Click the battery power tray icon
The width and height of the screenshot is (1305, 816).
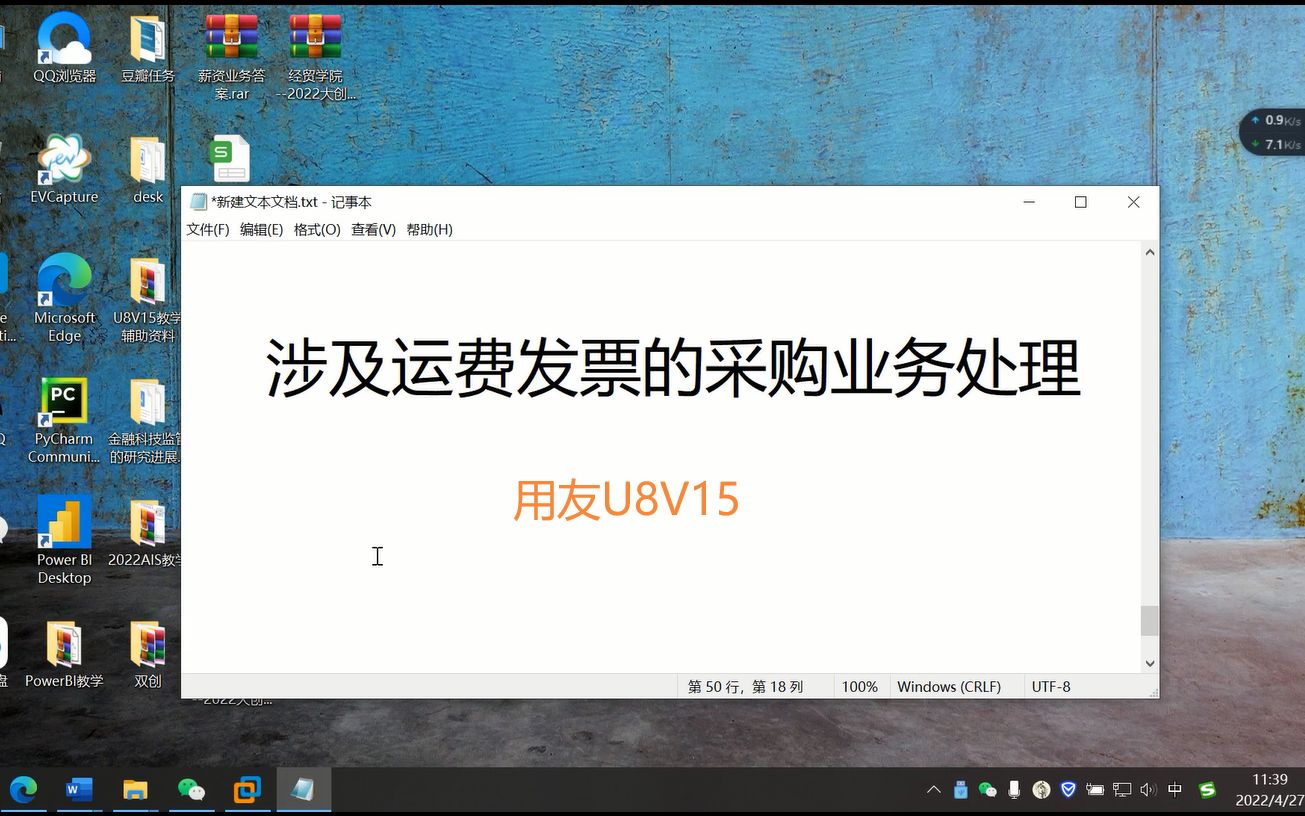click(x=1095, y=790)
